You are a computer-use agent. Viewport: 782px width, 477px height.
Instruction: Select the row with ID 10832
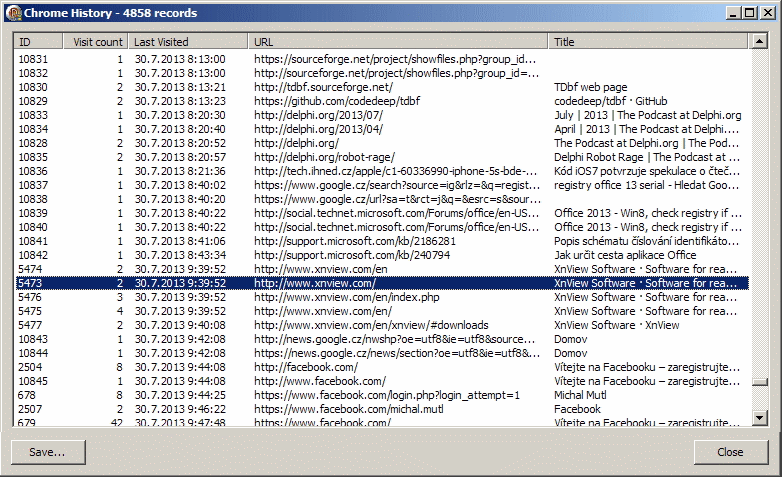[x=382, y=73]
